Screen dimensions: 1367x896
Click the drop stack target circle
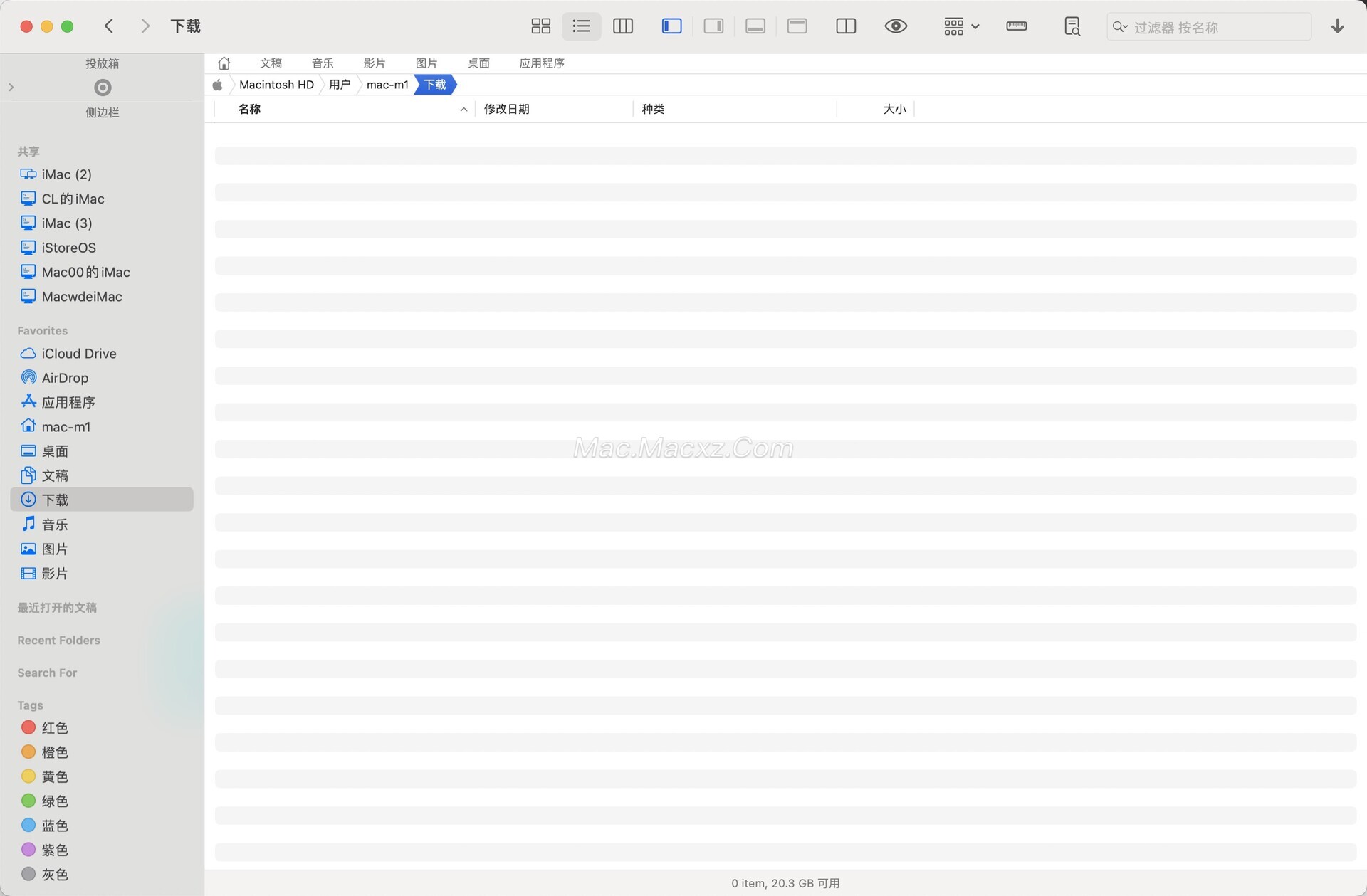103,88
